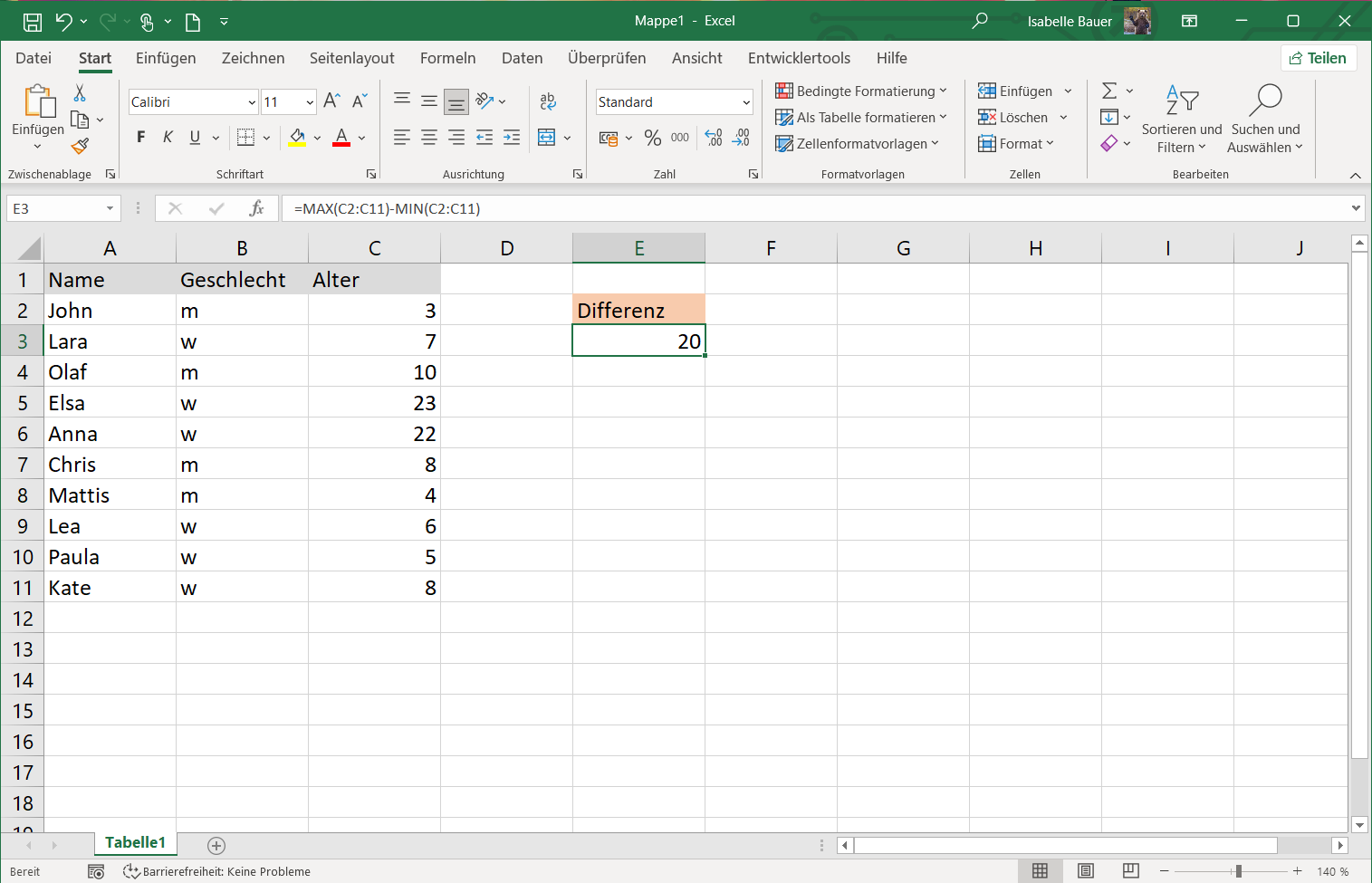The width and height of the screenshot is (1372, 883).
Task: Toggle italic formatting K button
Action: tap(168, 138)
